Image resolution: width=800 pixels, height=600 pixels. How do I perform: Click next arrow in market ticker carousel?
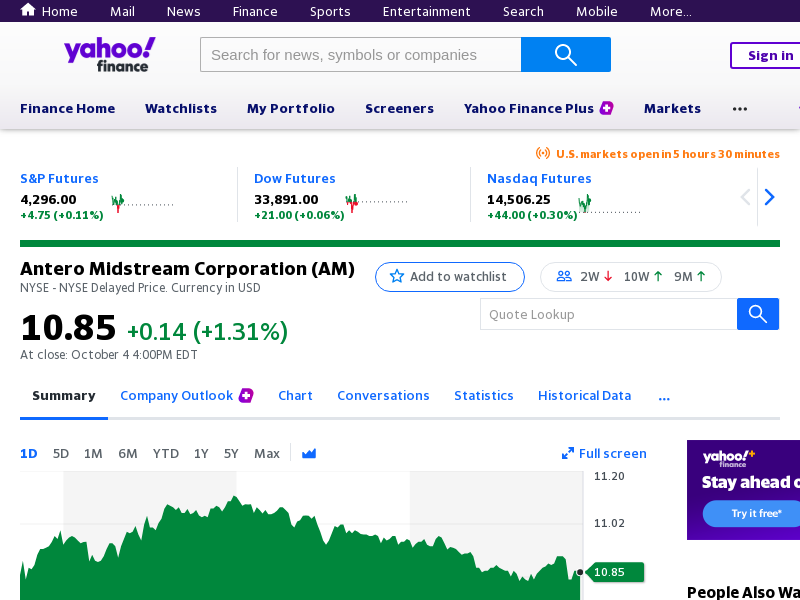click(769, 197)
